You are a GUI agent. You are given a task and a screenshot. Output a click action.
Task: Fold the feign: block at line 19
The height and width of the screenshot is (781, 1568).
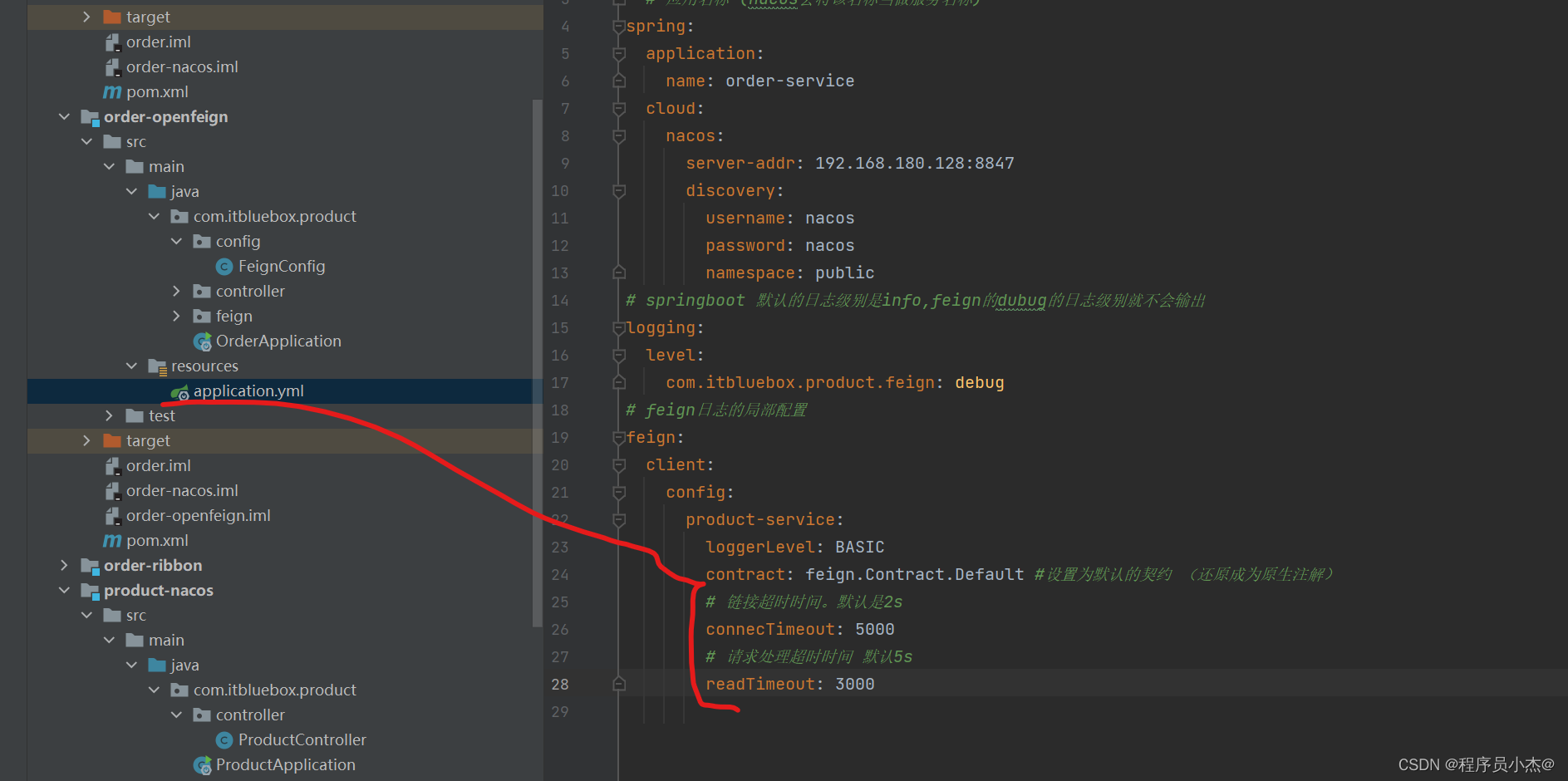pyautogui.click(x=619, y=438)
